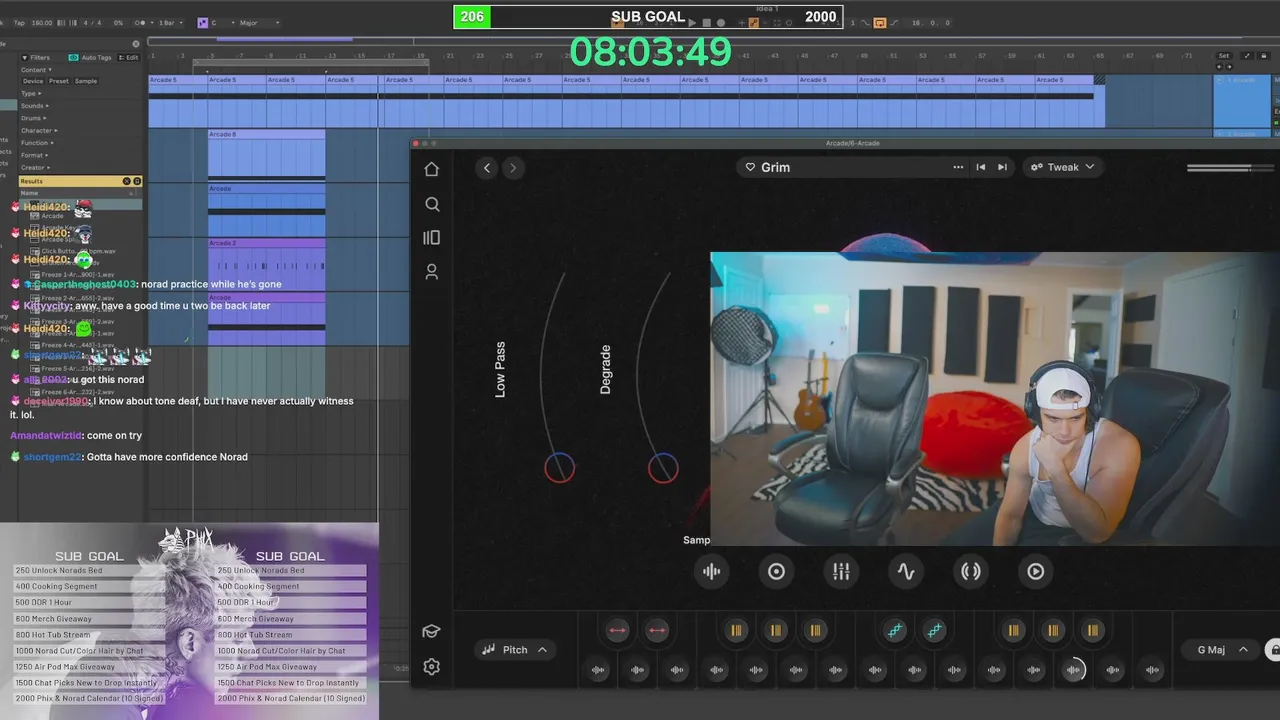Click the Degrade macro slider handle
1280x720 pixels.
pyautogui.click(x=663, y=467)
